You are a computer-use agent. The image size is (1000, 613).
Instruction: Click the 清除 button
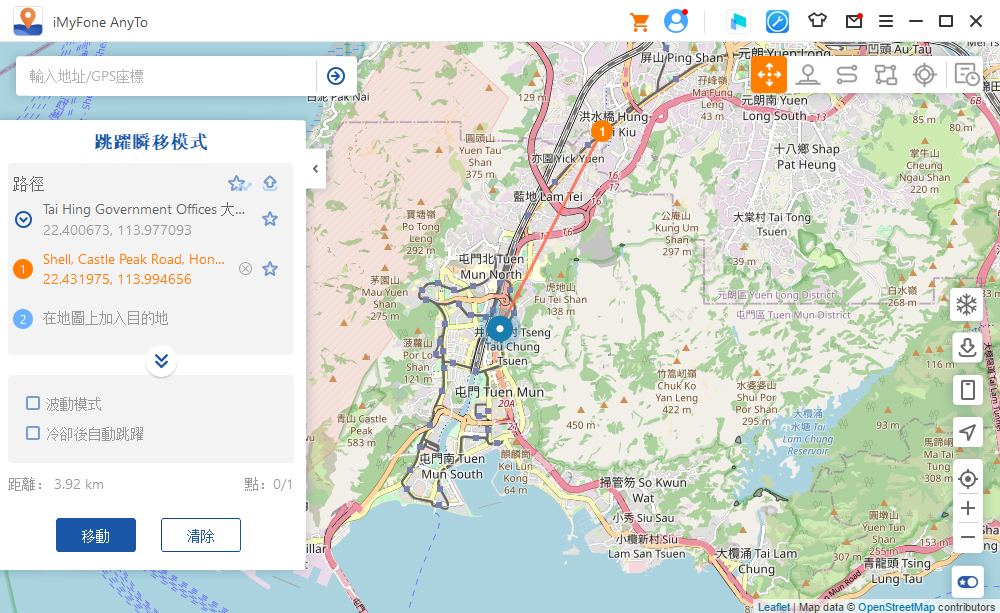[200, 535]
